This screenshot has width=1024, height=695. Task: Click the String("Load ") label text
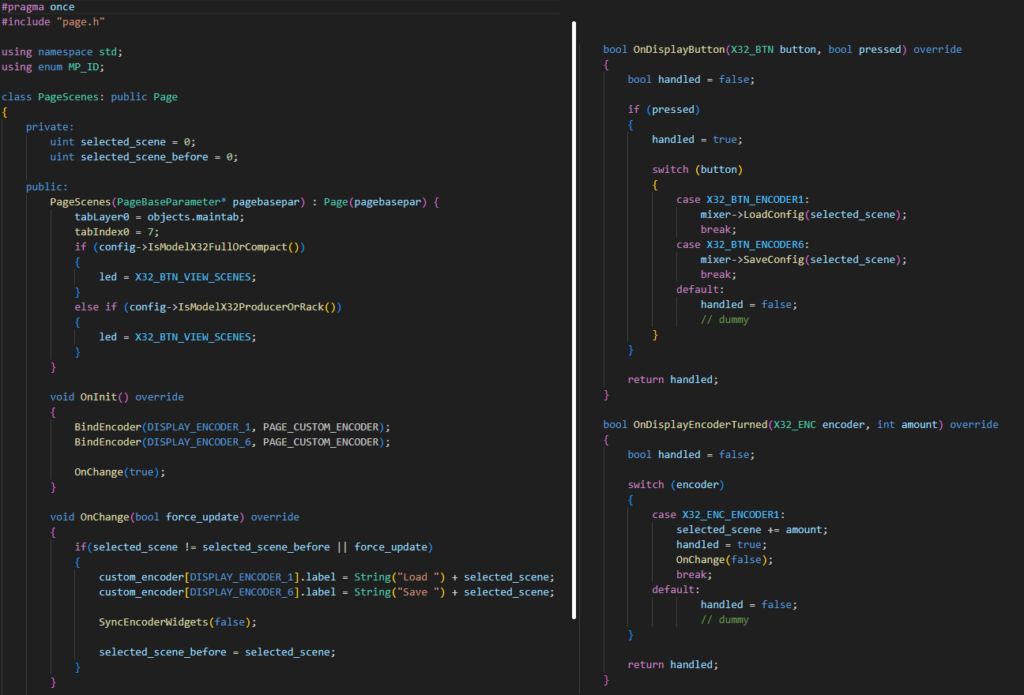405,577
